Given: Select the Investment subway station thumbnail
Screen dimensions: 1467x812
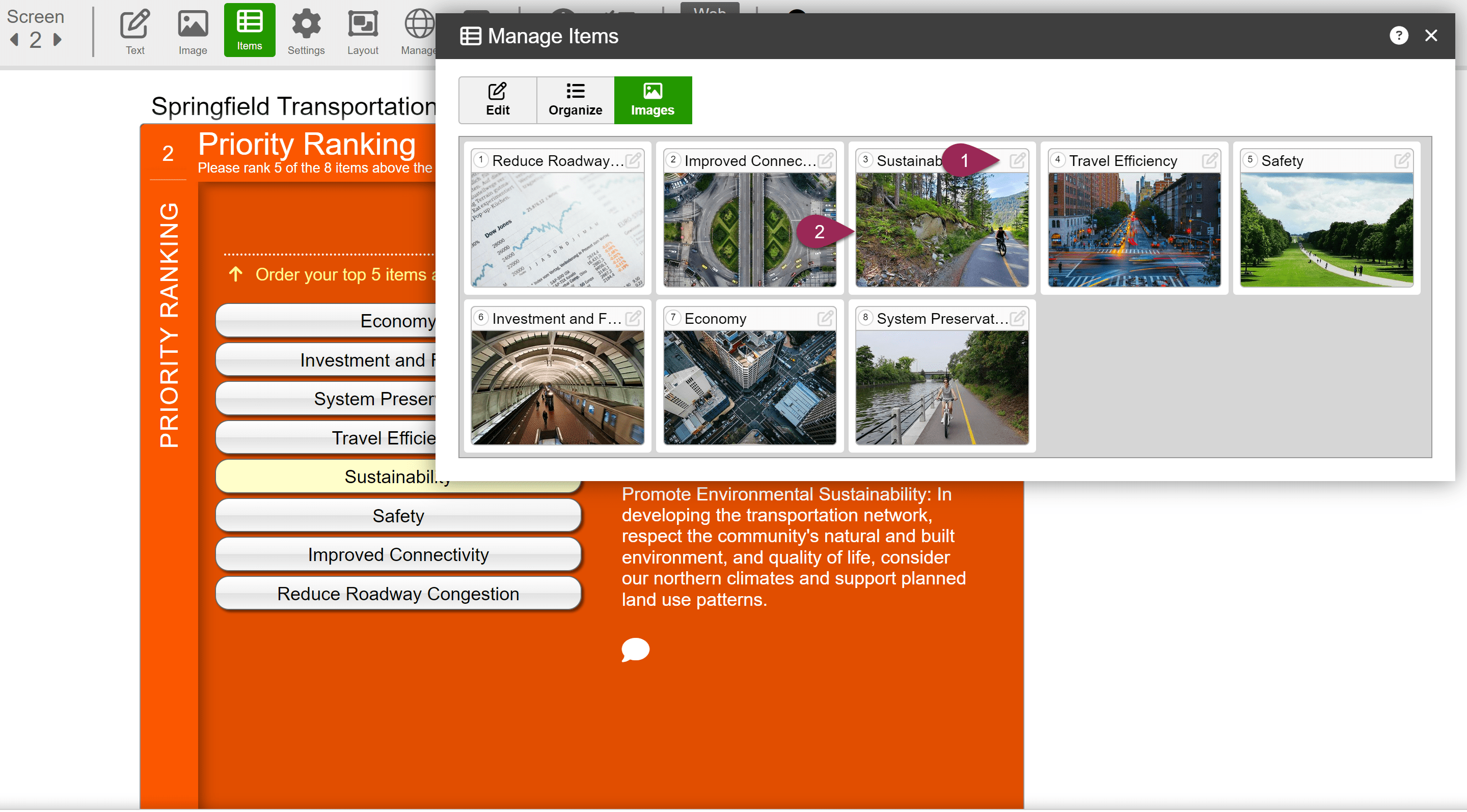Looking at the screenshot, I should pyautogui.click(x=557, y=388).
